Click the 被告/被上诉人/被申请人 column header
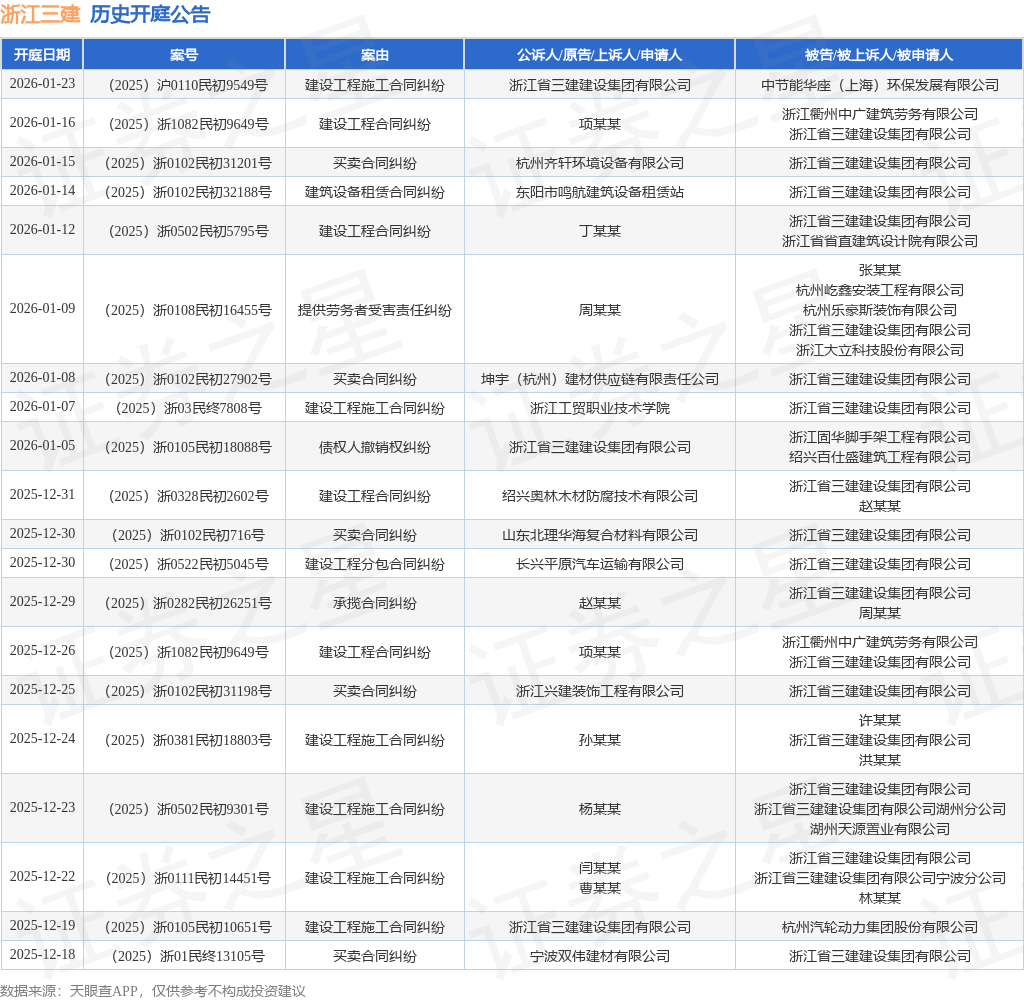 [x=879, y=55]
